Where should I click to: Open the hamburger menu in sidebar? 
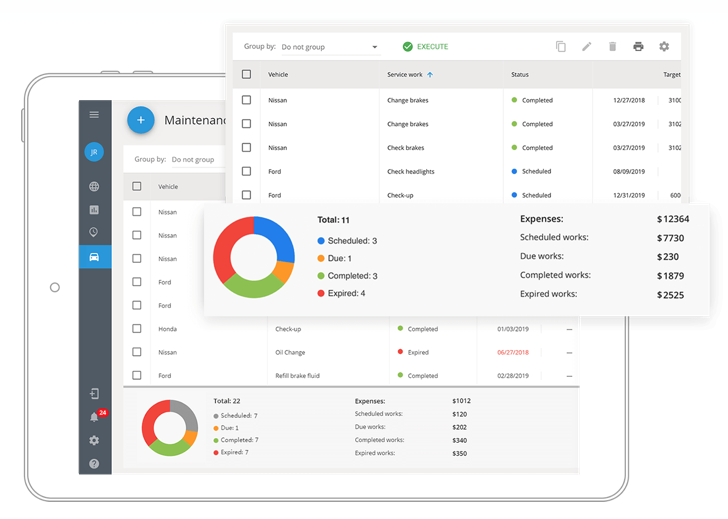click(94, 115)
